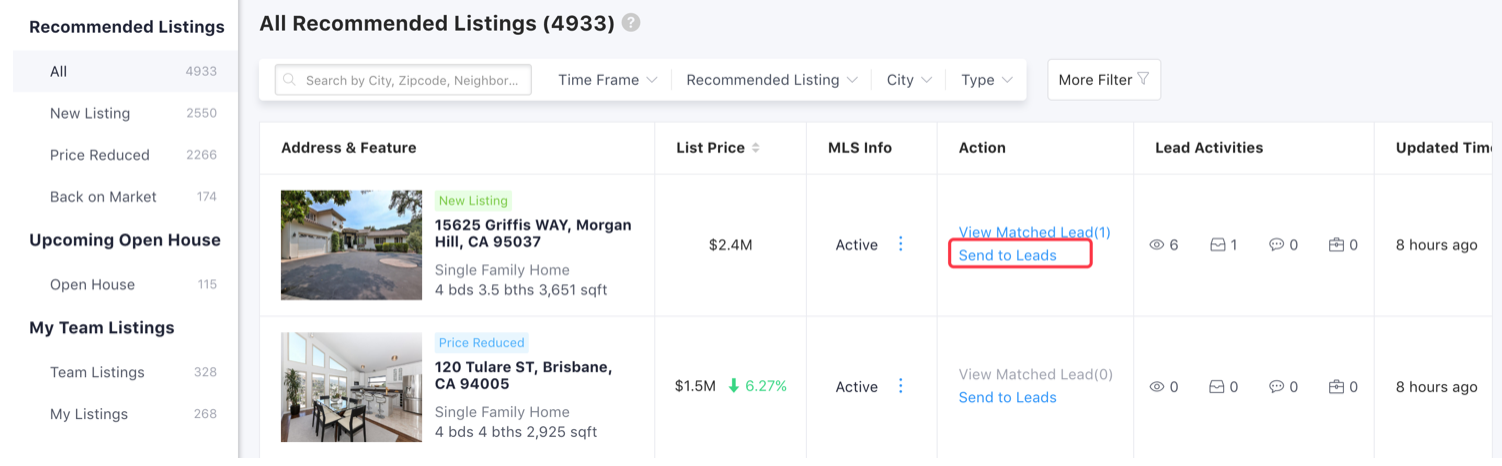The height and width of the screenshot is (466, 1502).
Task: Click View Matched Lead(1) link
Action: coord(1034,232)
